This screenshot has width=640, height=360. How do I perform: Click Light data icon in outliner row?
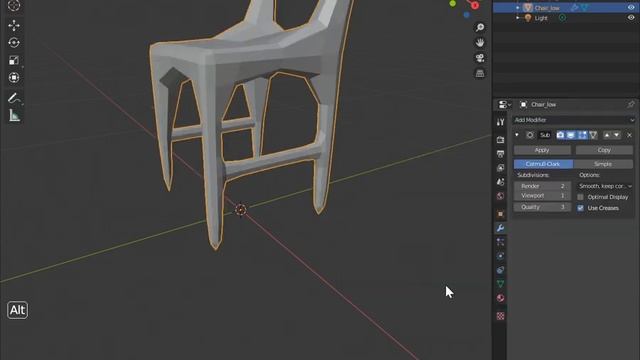click(562, 18)
